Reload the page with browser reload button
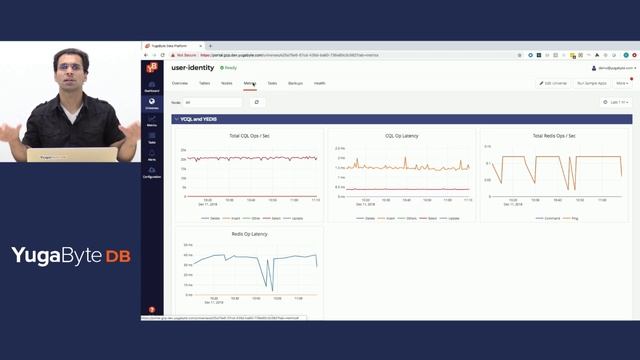 162,55
